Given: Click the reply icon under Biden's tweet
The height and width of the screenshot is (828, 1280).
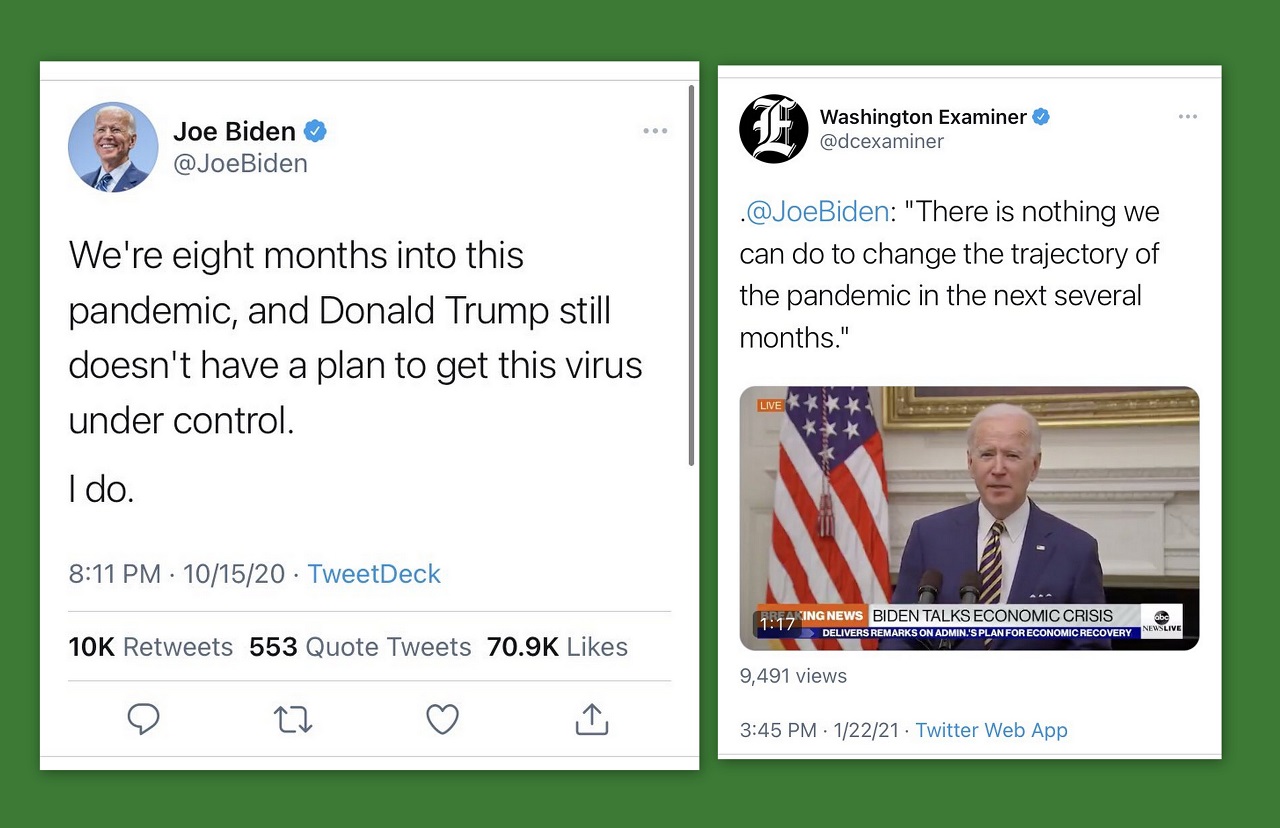Looking at the screenshot, I should [144, 719].
